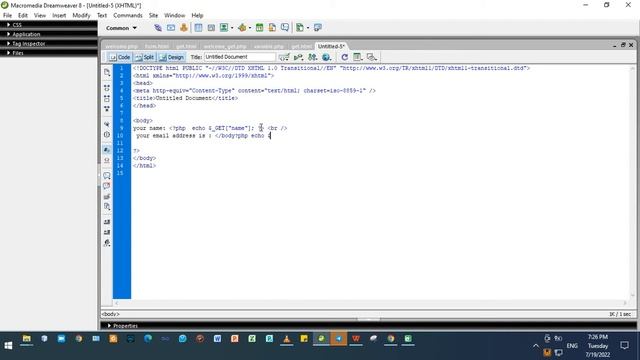This screenshot has height=360, width=640.
Task: Insert a Hyperlink from Common bar
Action: (x=158, y=28)
